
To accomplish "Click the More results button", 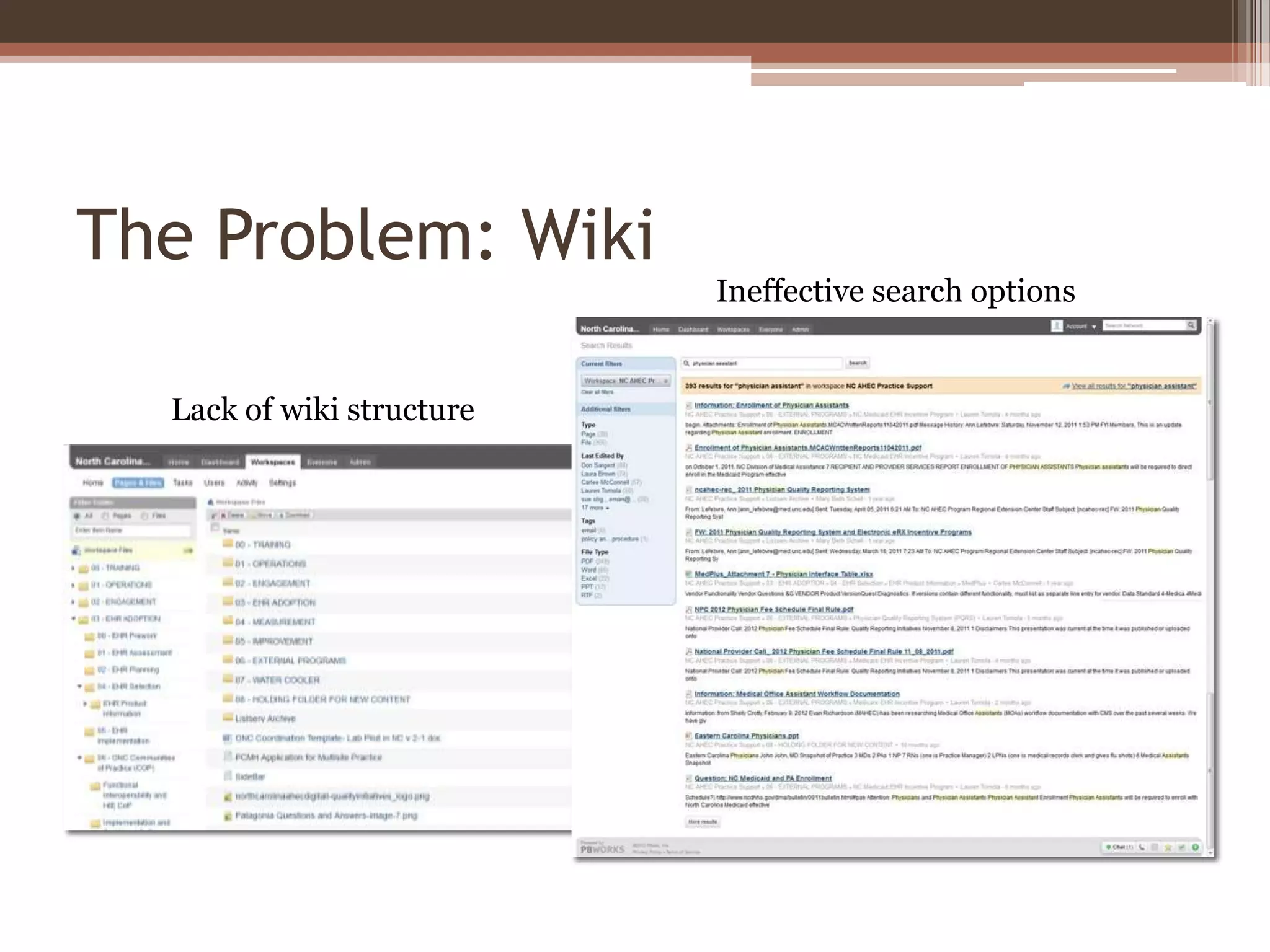I will (x=703, y=822).
